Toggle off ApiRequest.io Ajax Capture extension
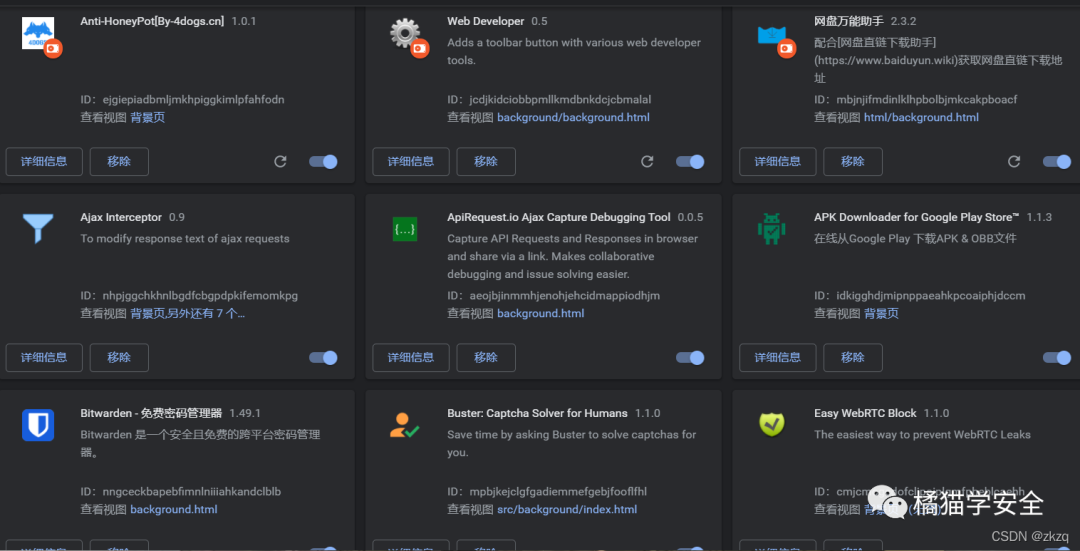 pyautogui.click(x=690, y=357)
